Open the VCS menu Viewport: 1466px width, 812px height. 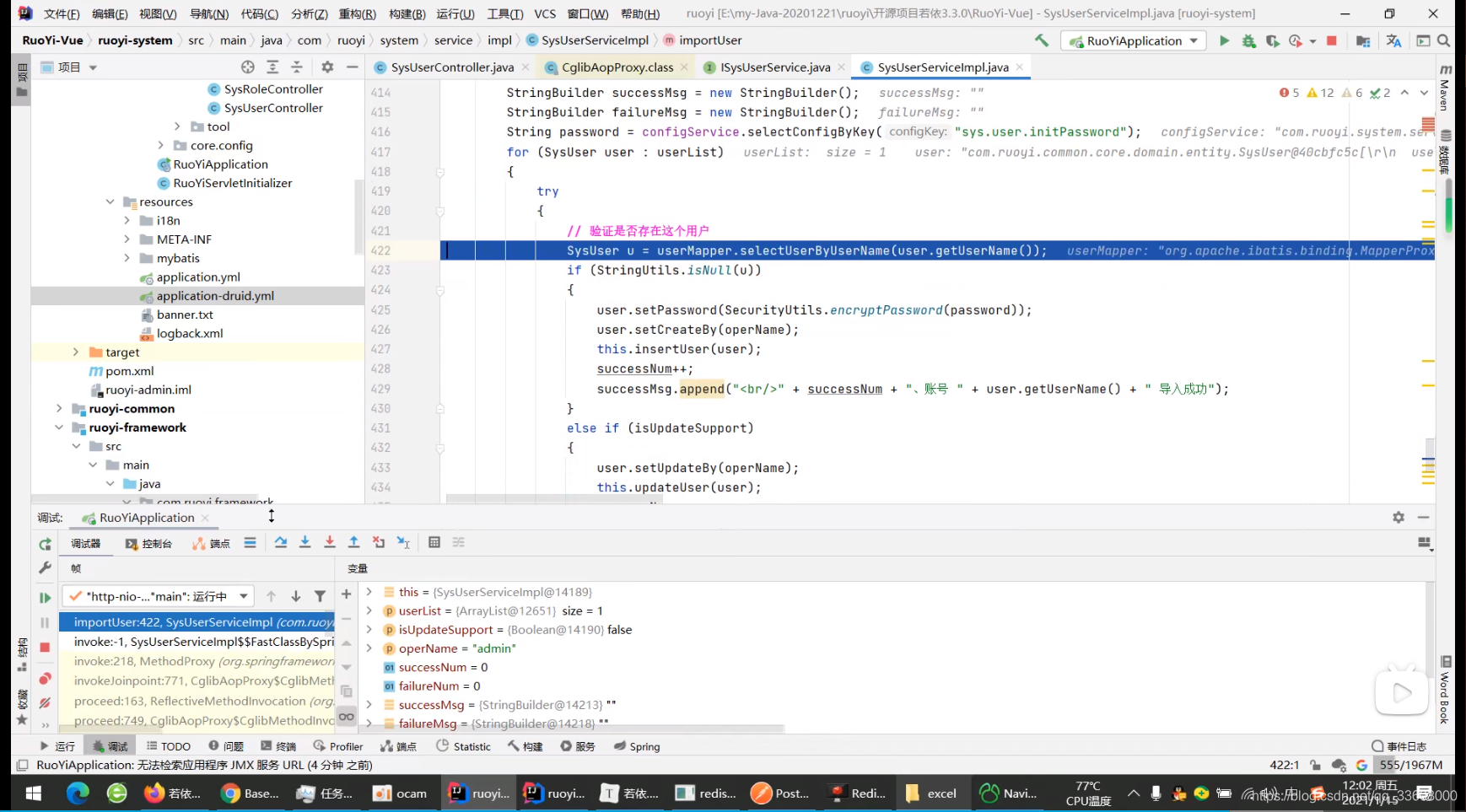point(545,13)
